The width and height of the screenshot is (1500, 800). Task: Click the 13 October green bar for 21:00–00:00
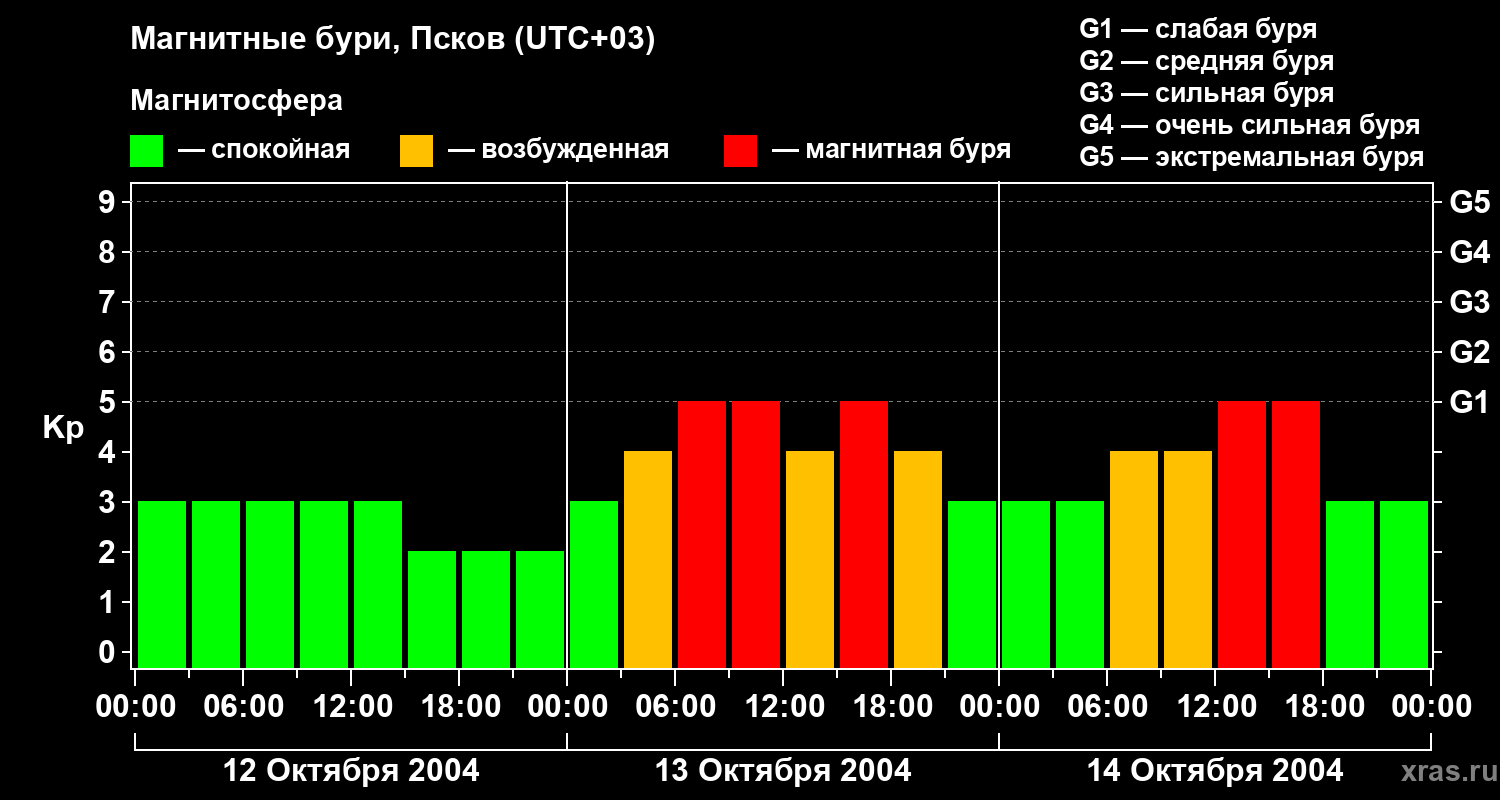pos(972,584)
